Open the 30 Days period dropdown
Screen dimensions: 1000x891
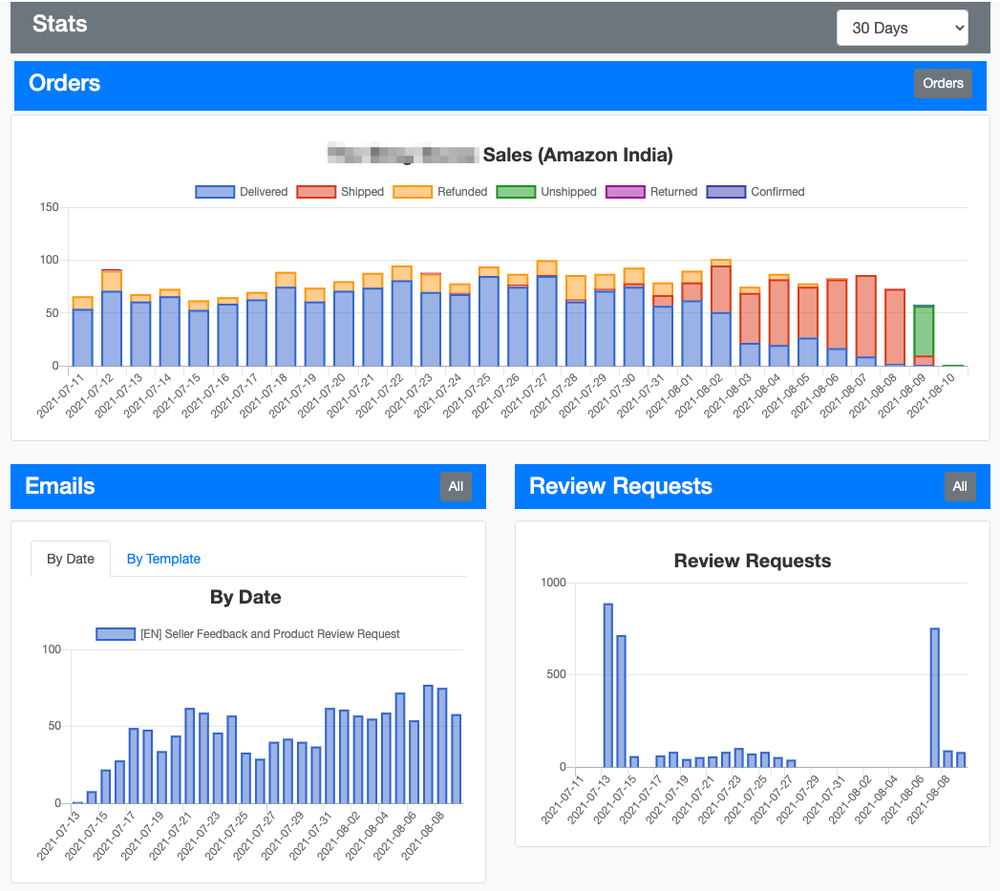click(902, 27)
